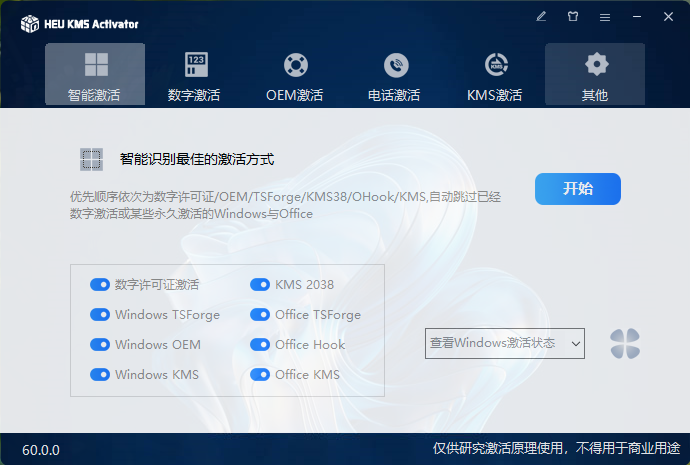Open the shirt skin theme icon

[573, 17]
